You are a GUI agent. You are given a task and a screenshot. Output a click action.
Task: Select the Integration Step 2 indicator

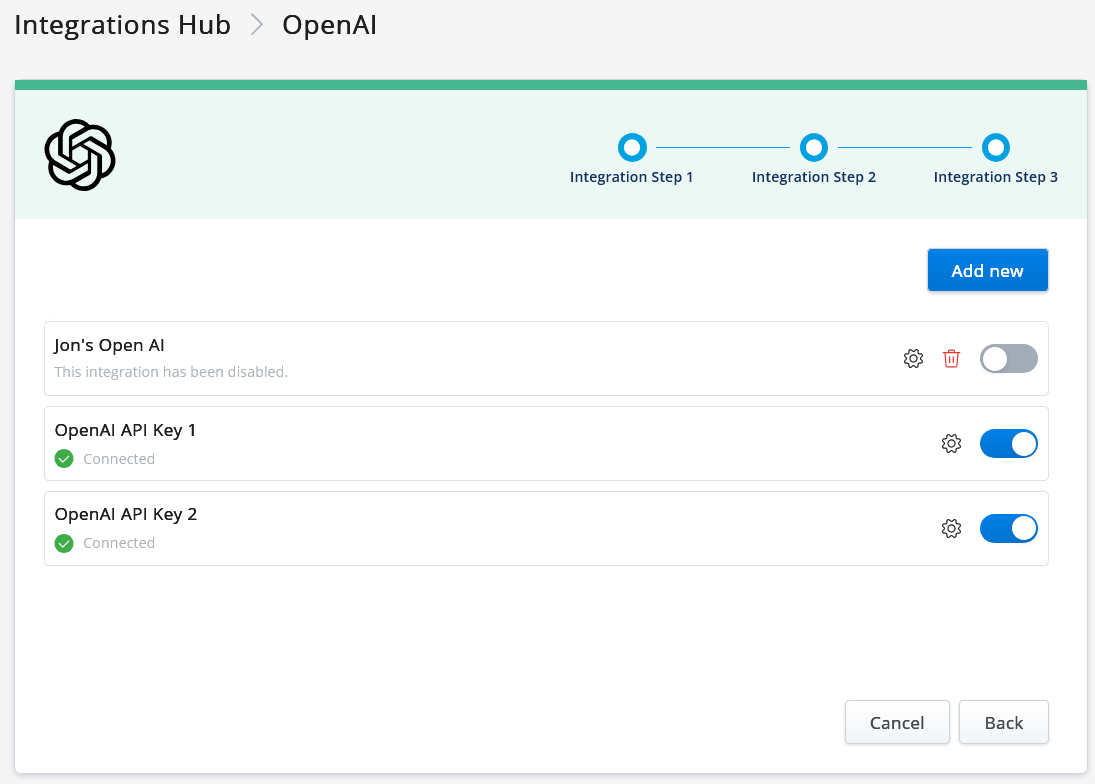[x=814, y=146]
